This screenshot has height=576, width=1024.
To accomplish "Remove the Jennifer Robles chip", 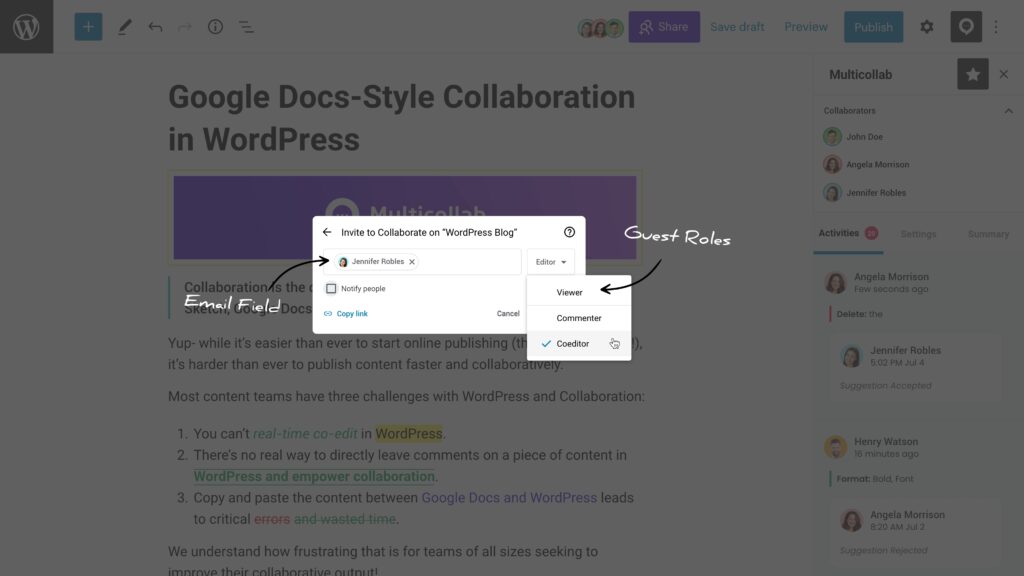I will [412, 262].
